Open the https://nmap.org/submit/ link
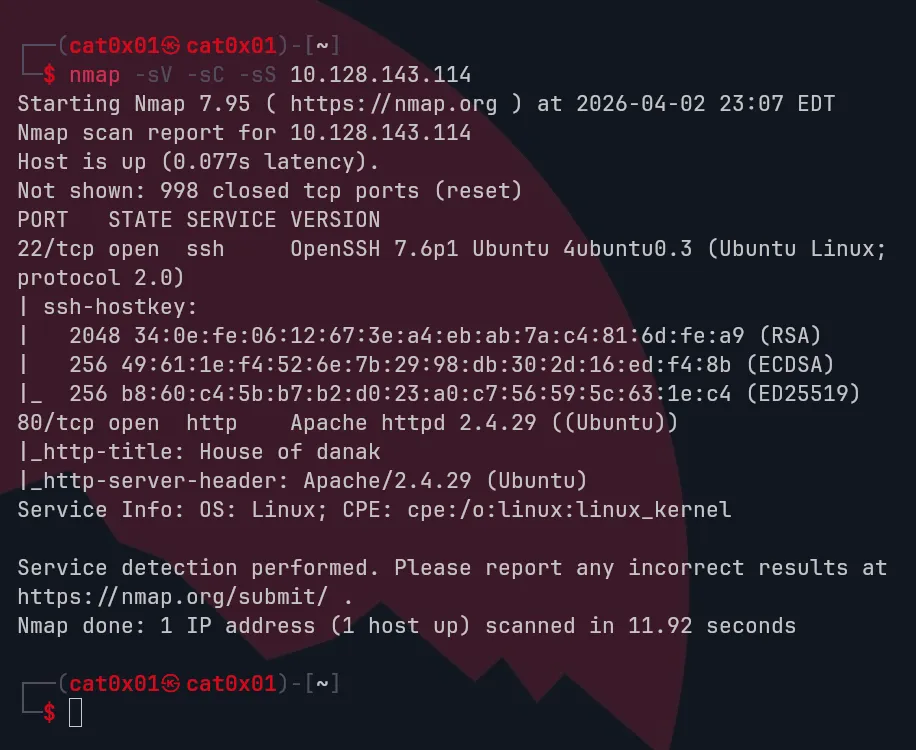Image resolution: width=916 pixels, height=750 pixels. (x=180, y=597)
